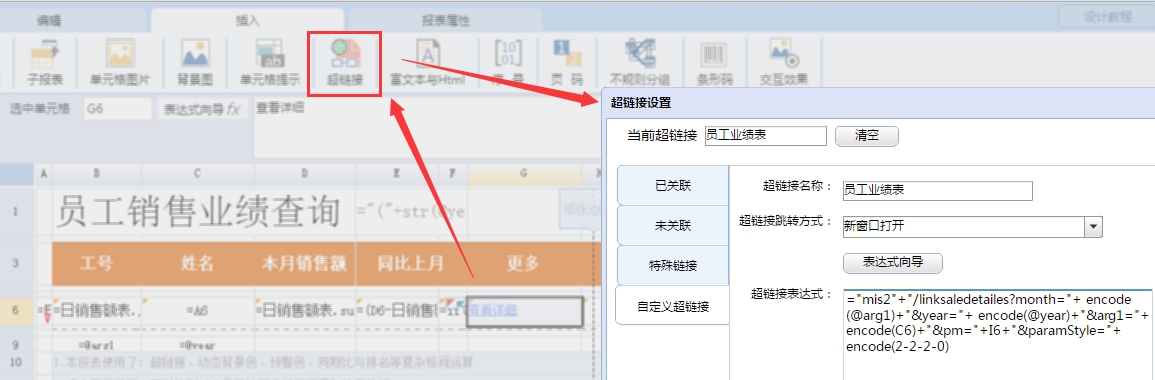Expand the 超链接跳转方式 dropdown
This screenshot has height=380, width=1155.
pos(1093,227)
